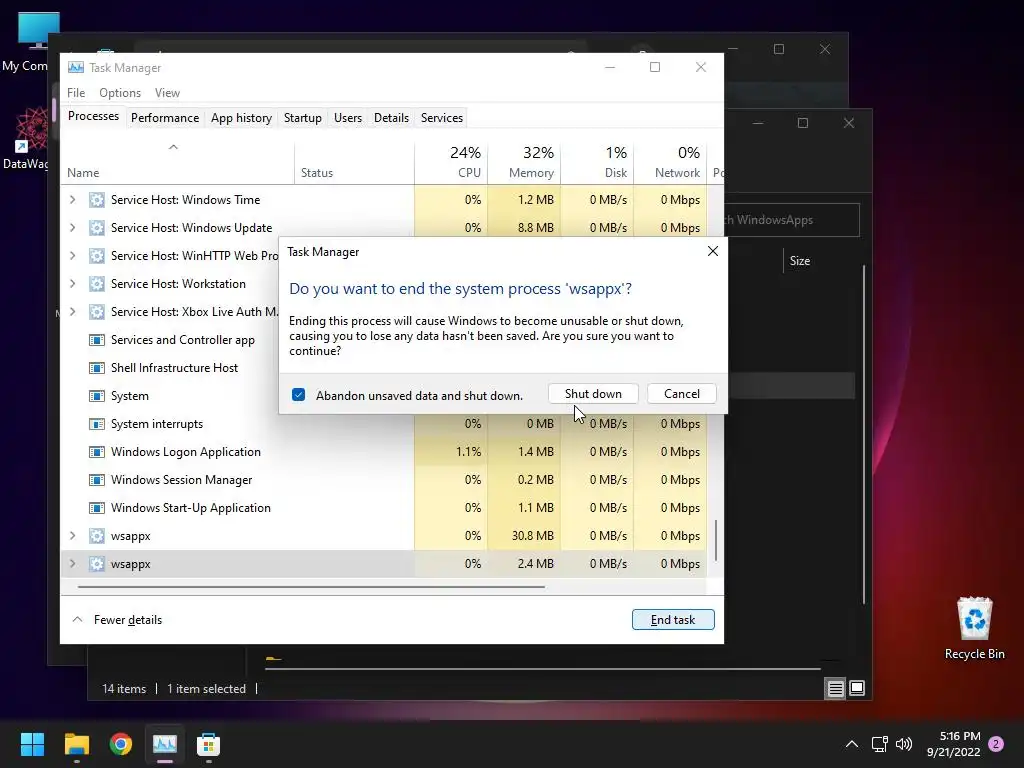Switch Explorer to details view icon
Image resolution: width=1024 pixels, height=768 pixels.
(835, 688)
